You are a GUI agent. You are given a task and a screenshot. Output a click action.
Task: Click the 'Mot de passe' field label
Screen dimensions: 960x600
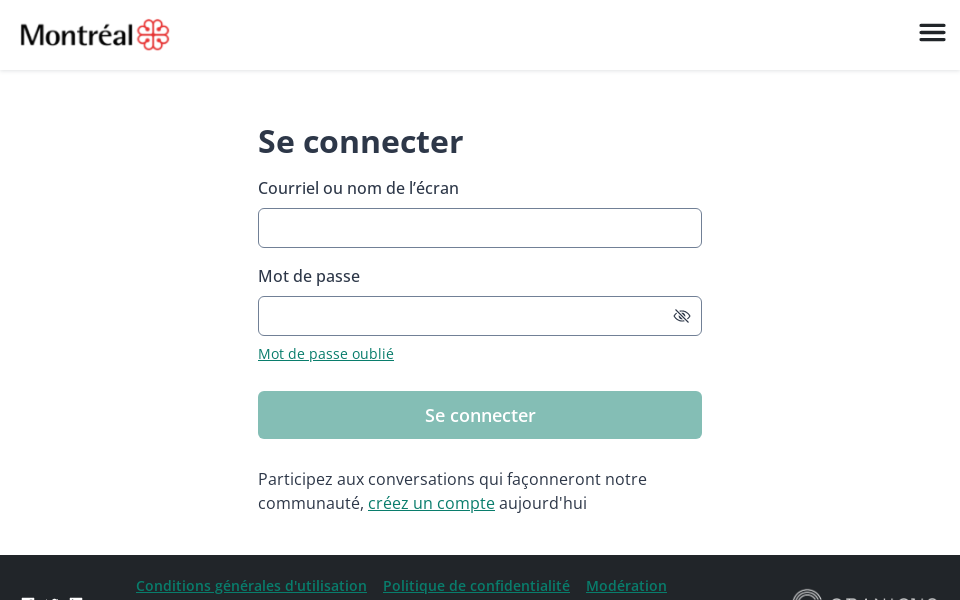309,276
